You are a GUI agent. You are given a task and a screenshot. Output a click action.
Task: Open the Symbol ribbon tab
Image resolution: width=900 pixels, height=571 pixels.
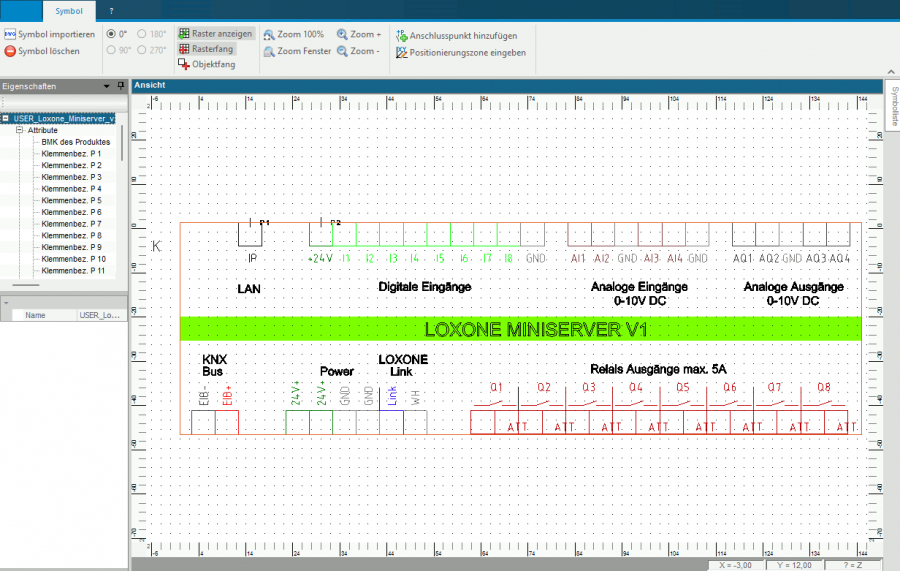pos(69,11)
